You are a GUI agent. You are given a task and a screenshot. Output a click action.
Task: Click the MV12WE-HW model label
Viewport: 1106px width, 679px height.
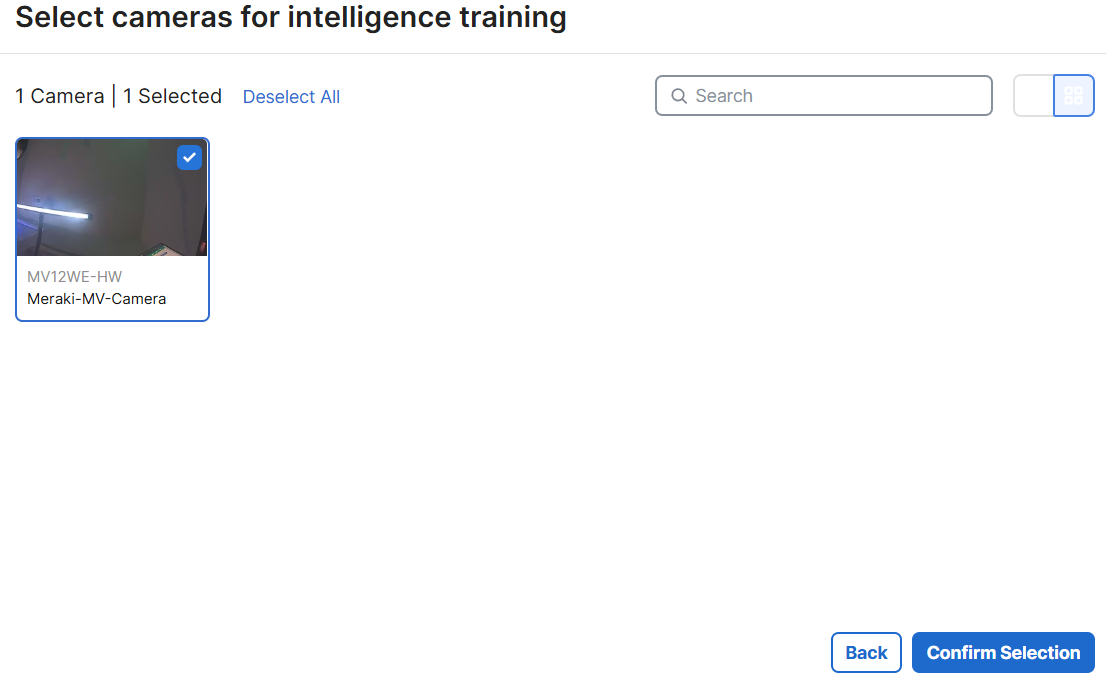point(75,276)
